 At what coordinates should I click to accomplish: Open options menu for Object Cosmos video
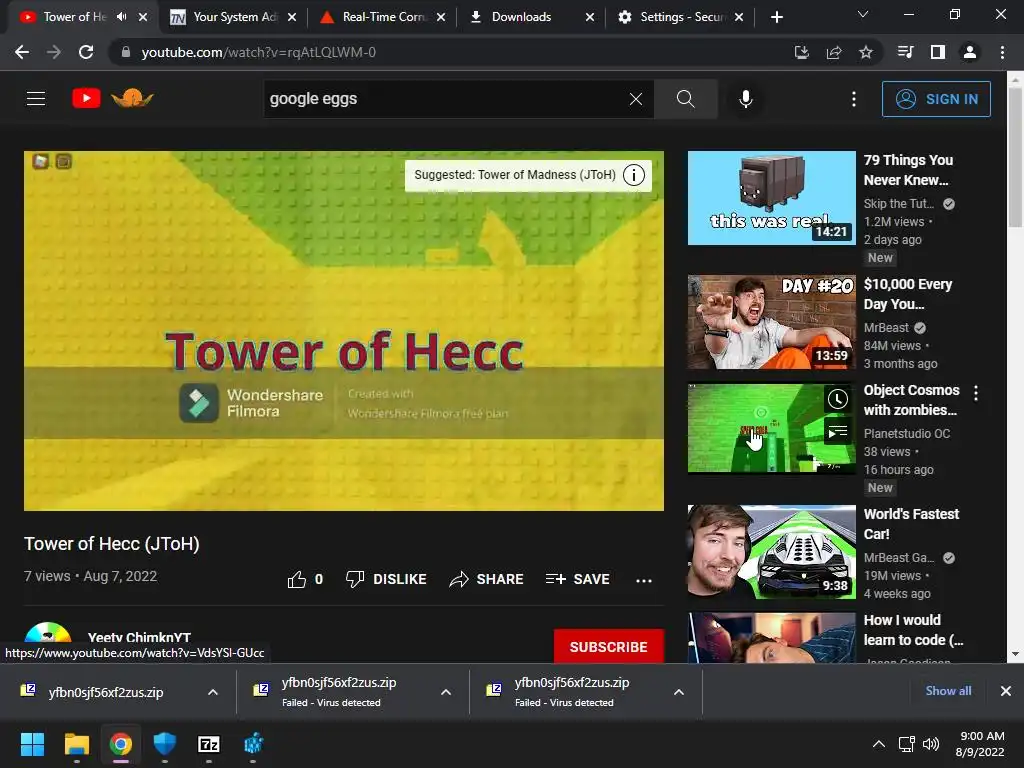[976, 393]
